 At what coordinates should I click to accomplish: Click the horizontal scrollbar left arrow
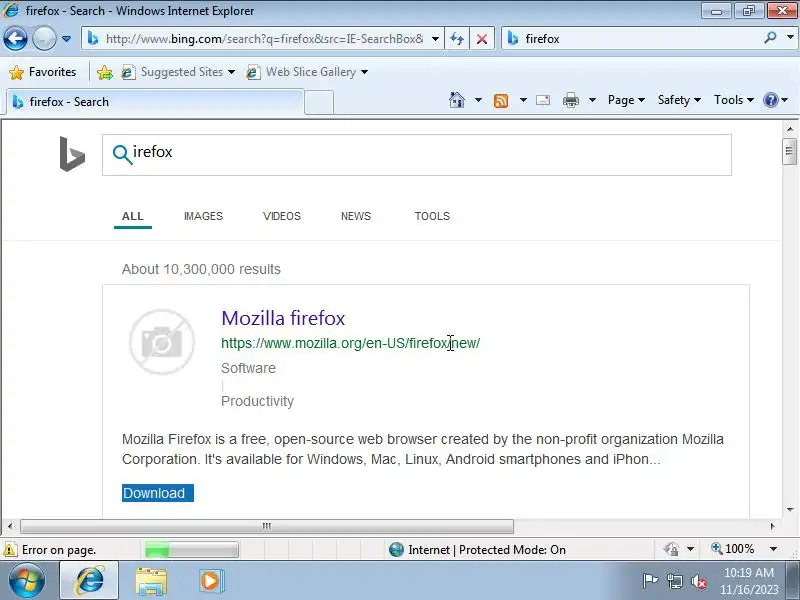click(10, 526)
